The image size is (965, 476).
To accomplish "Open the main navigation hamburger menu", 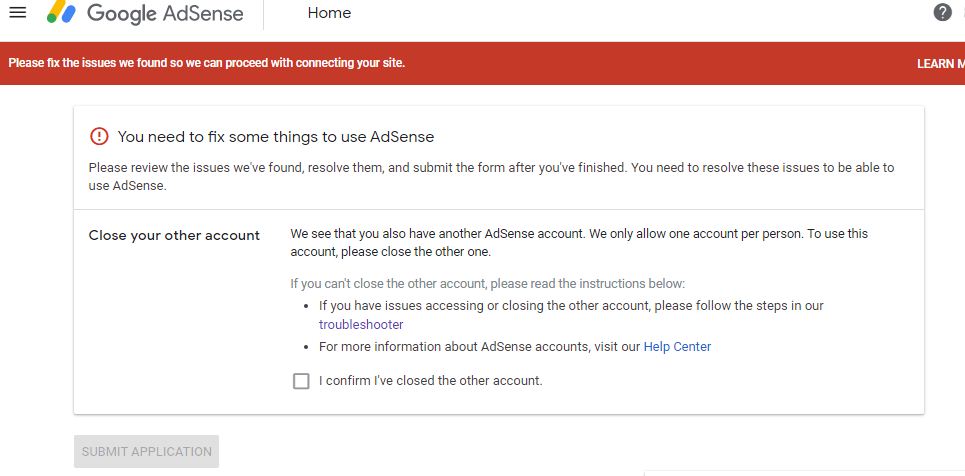I will [17, 13].
